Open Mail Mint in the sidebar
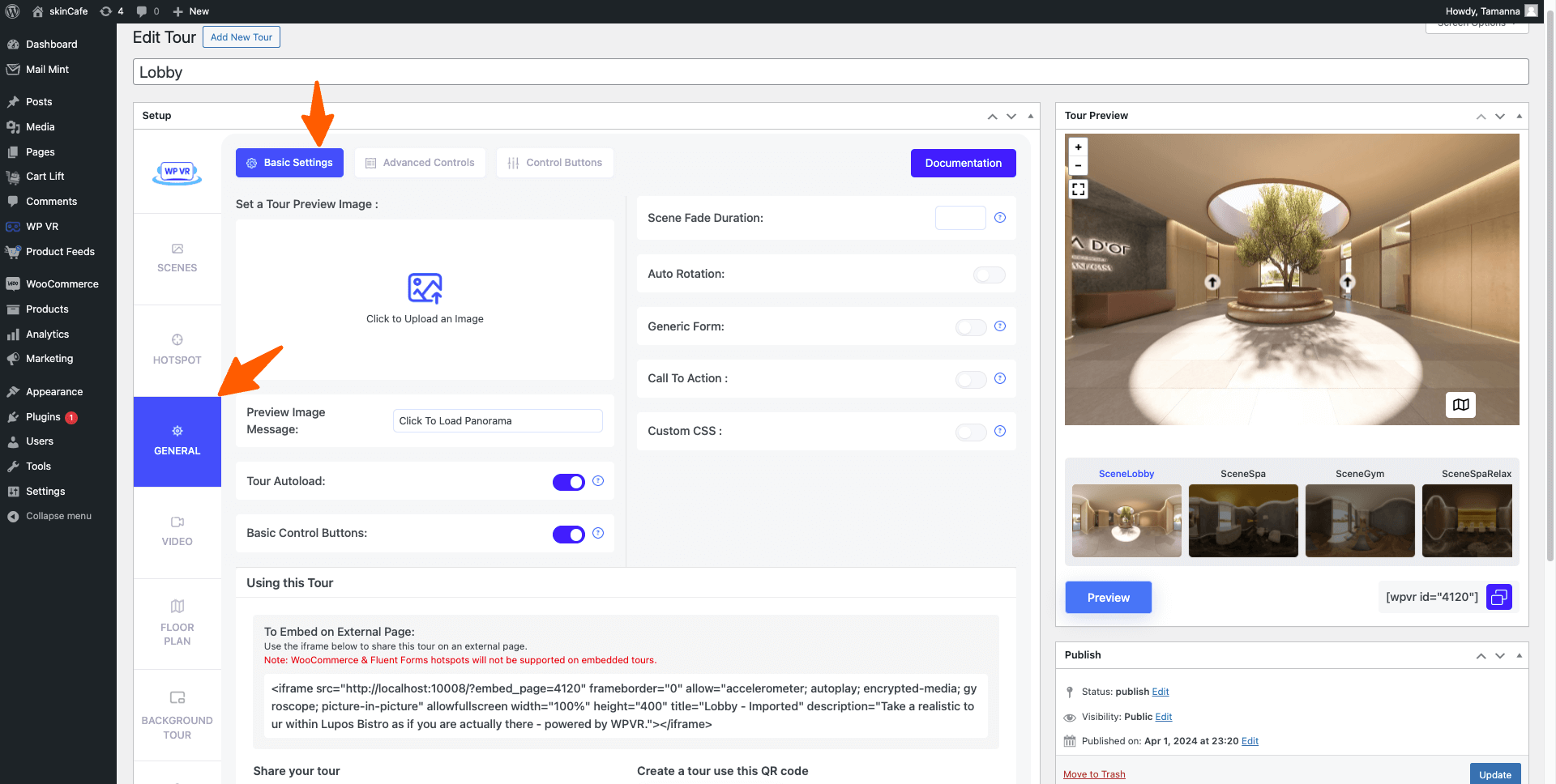This screenshot has width=1556, height=784. (x=47, y=69)
